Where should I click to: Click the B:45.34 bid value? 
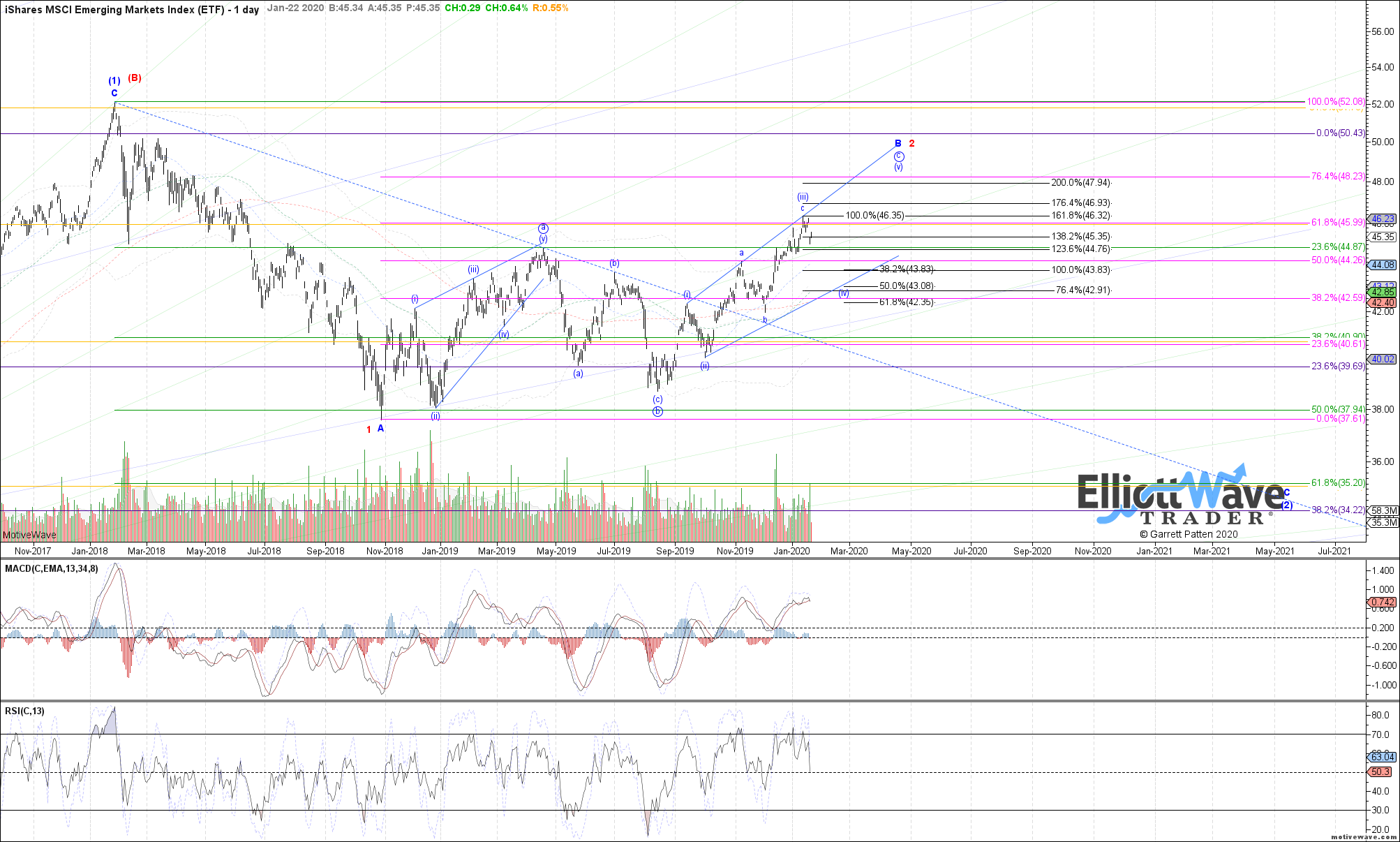[x=346, y=8]
